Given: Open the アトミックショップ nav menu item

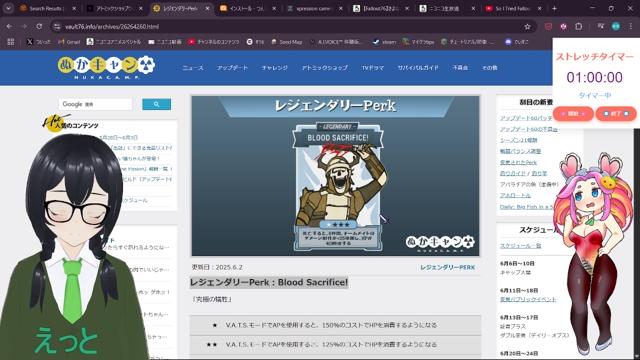Looking at the screenshot, I should (325, 68).
